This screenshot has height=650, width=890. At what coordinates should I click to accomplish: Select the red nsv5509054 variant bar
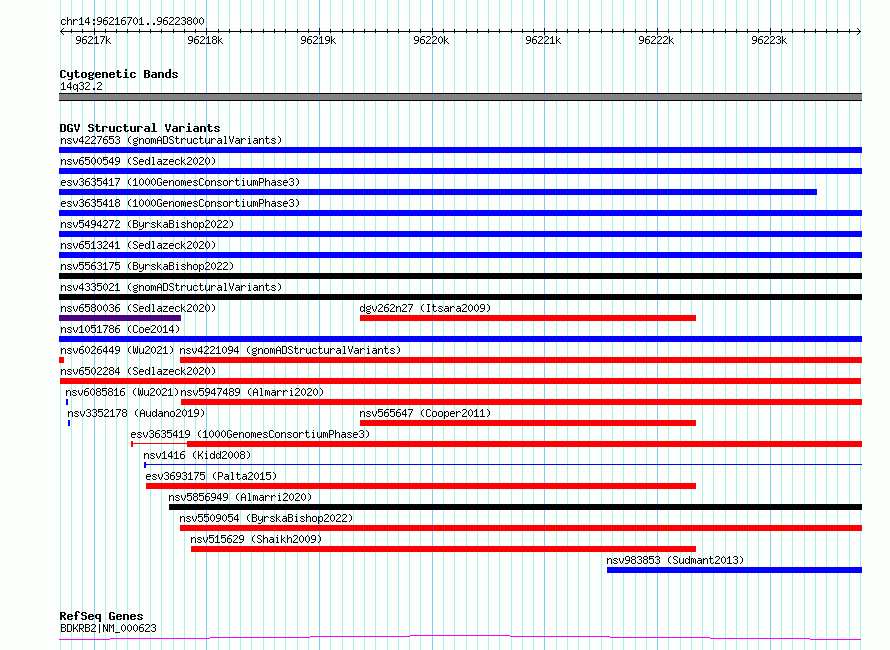click(521, 528)
